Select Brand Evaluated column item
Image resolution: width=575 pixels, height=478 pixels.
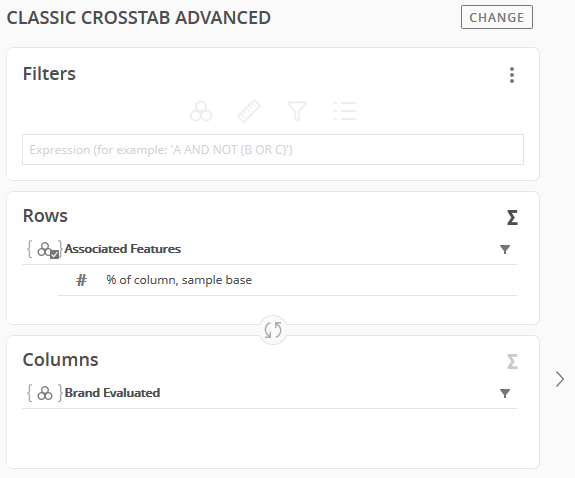point(270,393)
